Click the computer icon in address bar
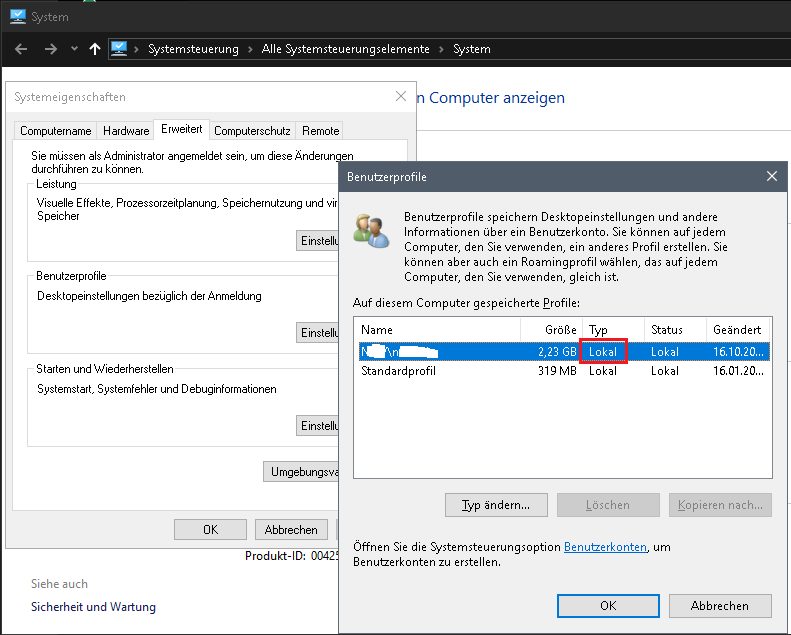 tap(119, 49)
